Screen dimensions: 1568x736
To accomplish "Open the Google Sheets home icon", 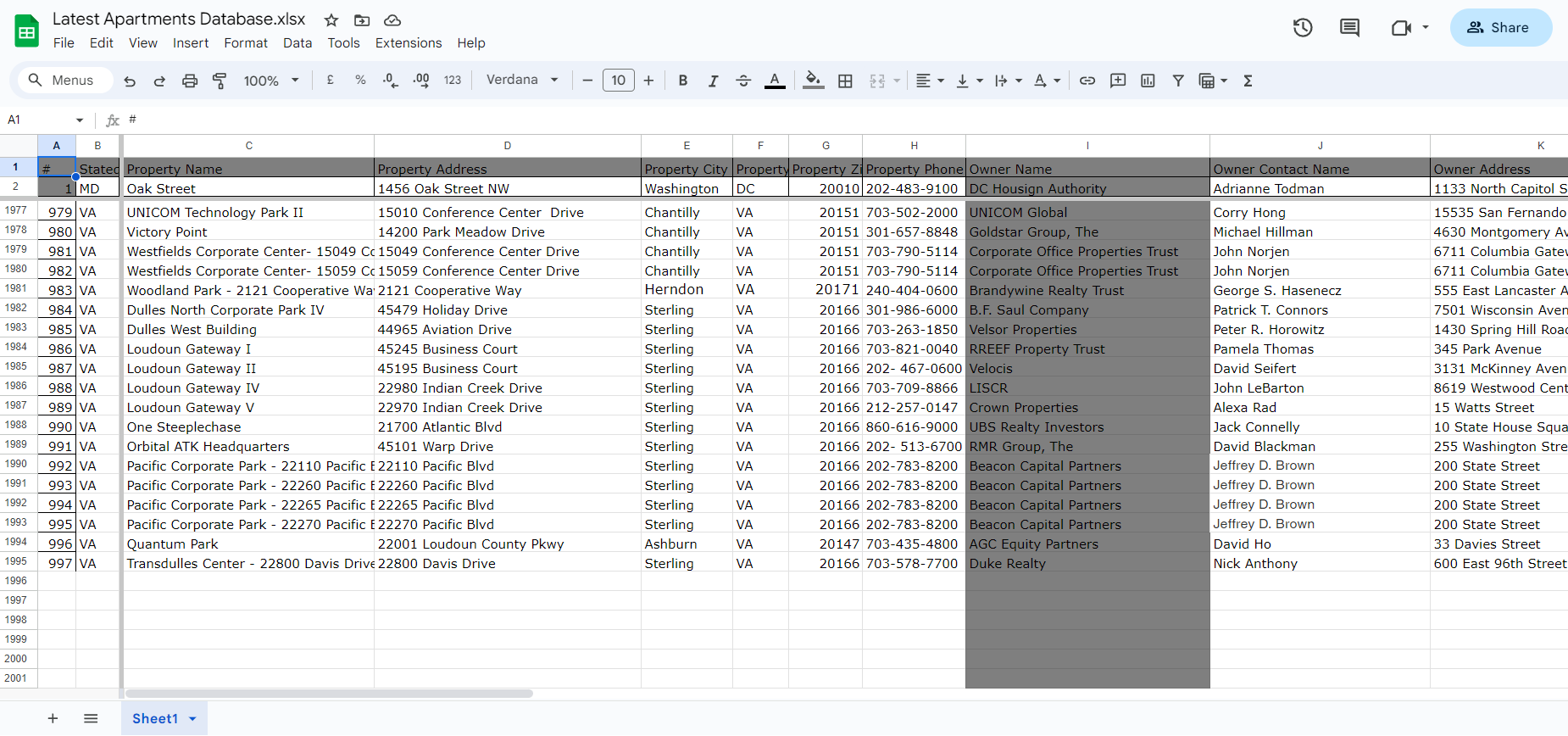I will pos(27,31).
